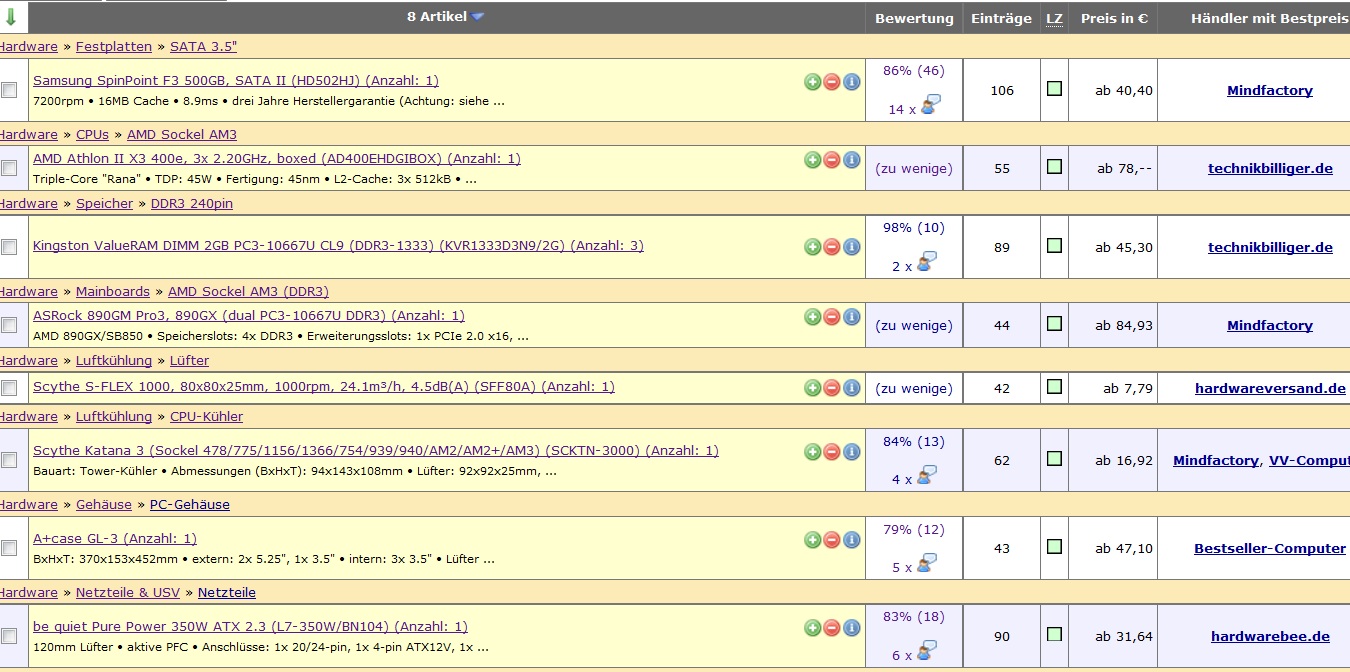This screenshot has width=1350, height=672.
Task: Open info icon for Kingston ValueRAM
Action: [x=851, y=247]
